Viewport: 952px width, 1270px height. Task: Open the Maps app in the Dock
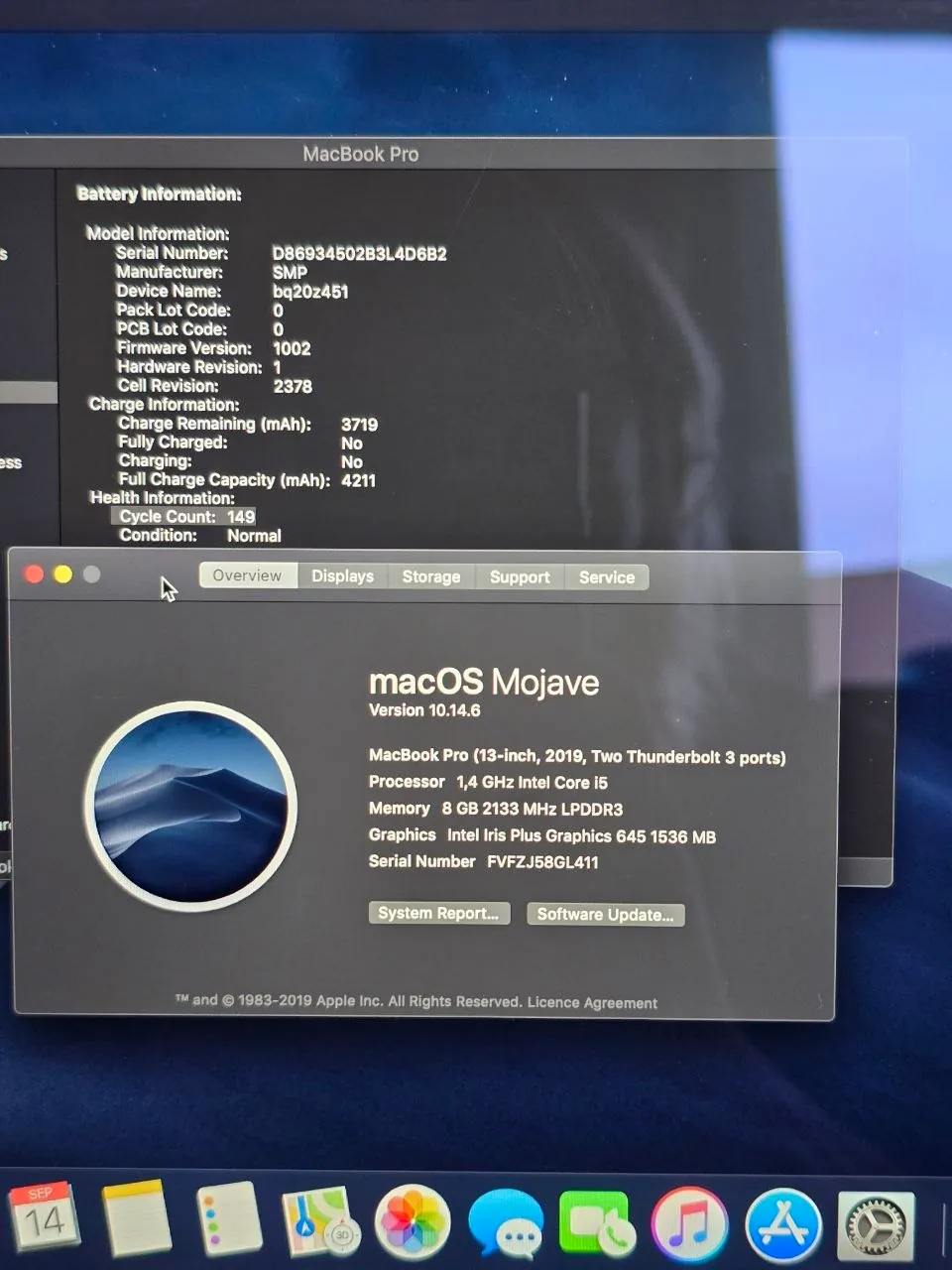pyautogui.click(x=319, y=1221)
